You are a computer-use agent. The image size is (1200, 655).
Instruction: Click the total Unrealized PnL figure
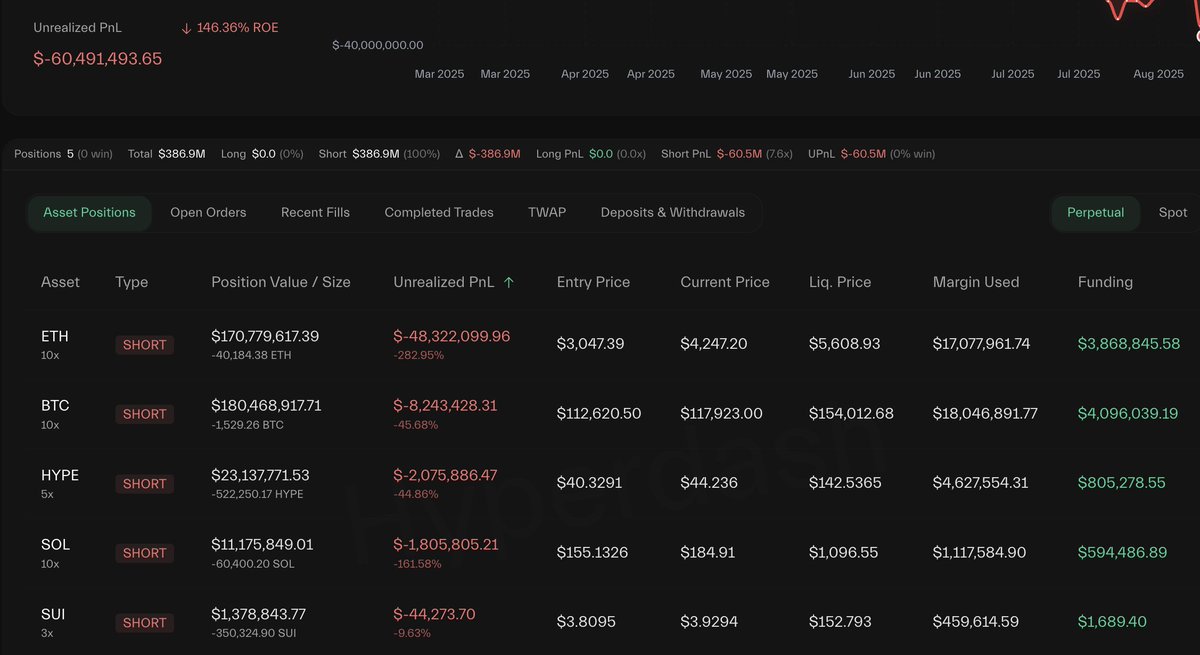96,59
